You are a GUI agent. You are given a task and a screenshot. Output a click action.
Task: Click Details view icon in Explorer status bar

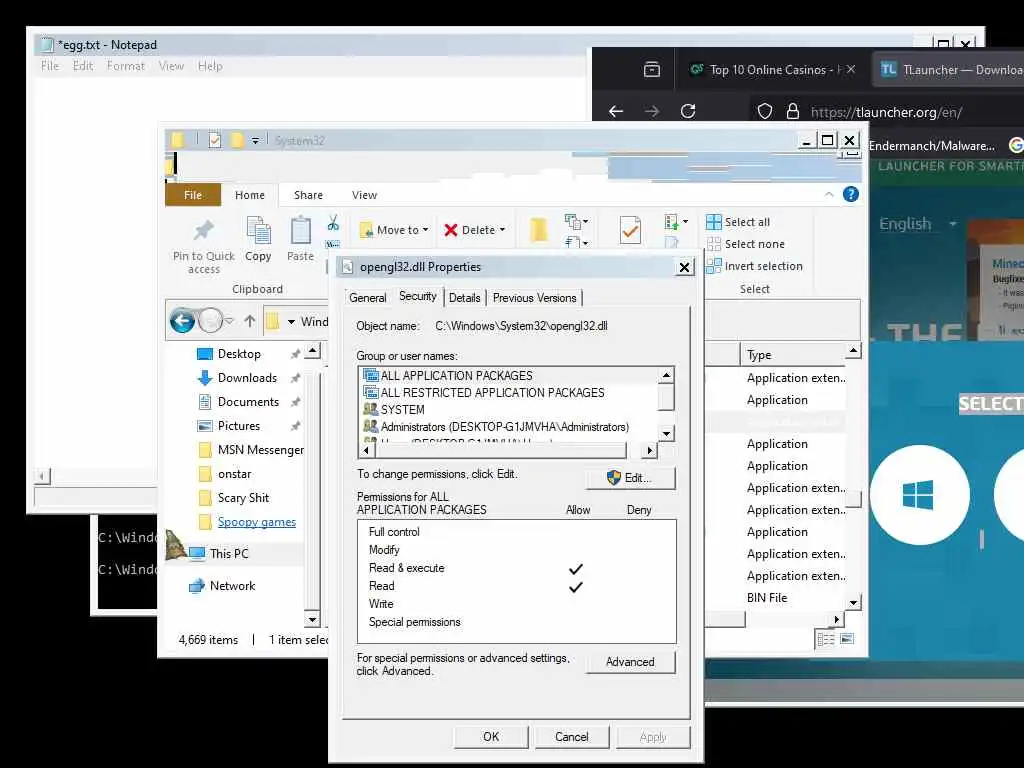click(826, 639)
